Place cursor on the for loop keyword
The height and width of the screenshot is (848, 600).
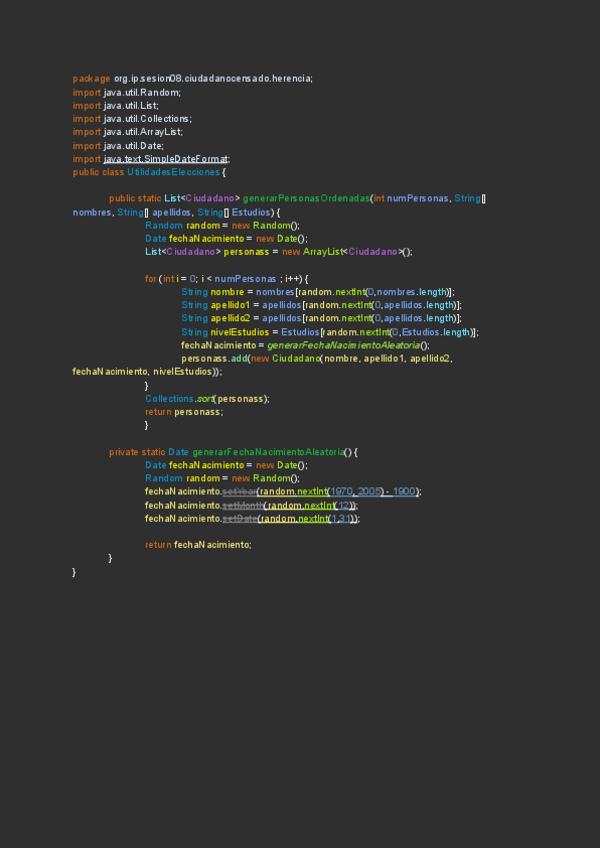[x=150, y=278]
